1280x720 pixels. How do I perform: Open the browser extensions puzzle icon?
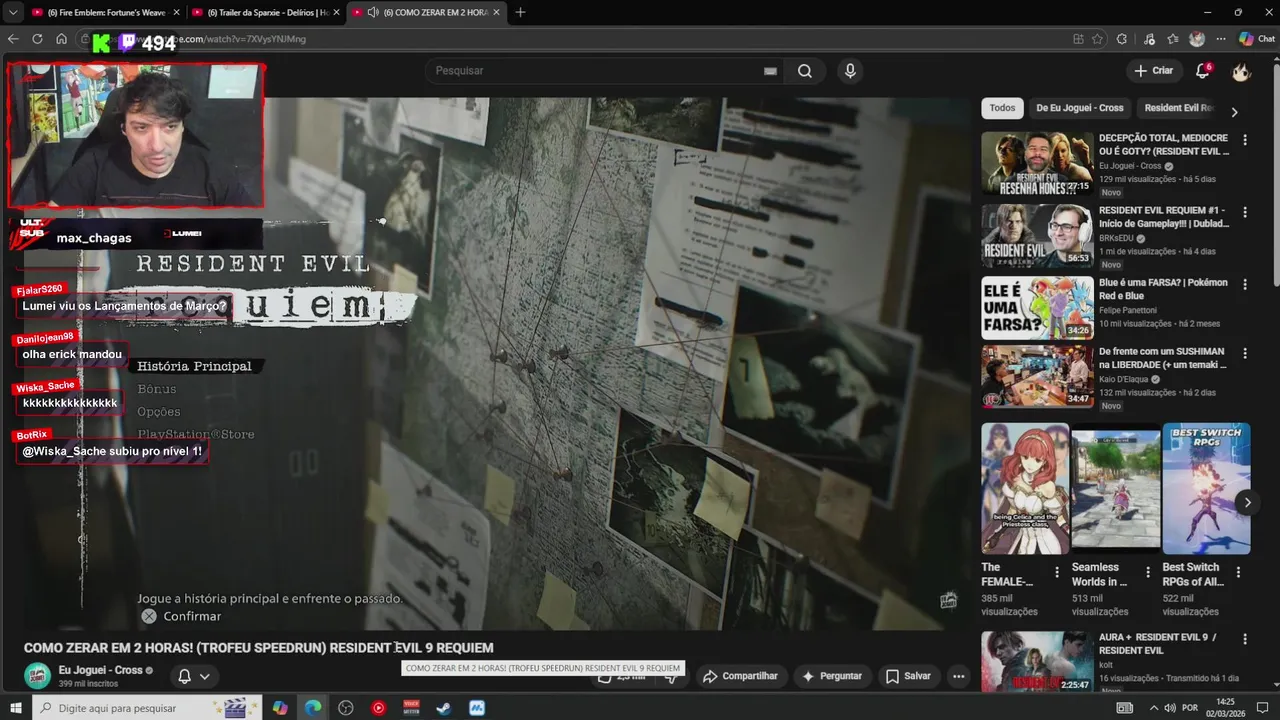pos(1122,39)
